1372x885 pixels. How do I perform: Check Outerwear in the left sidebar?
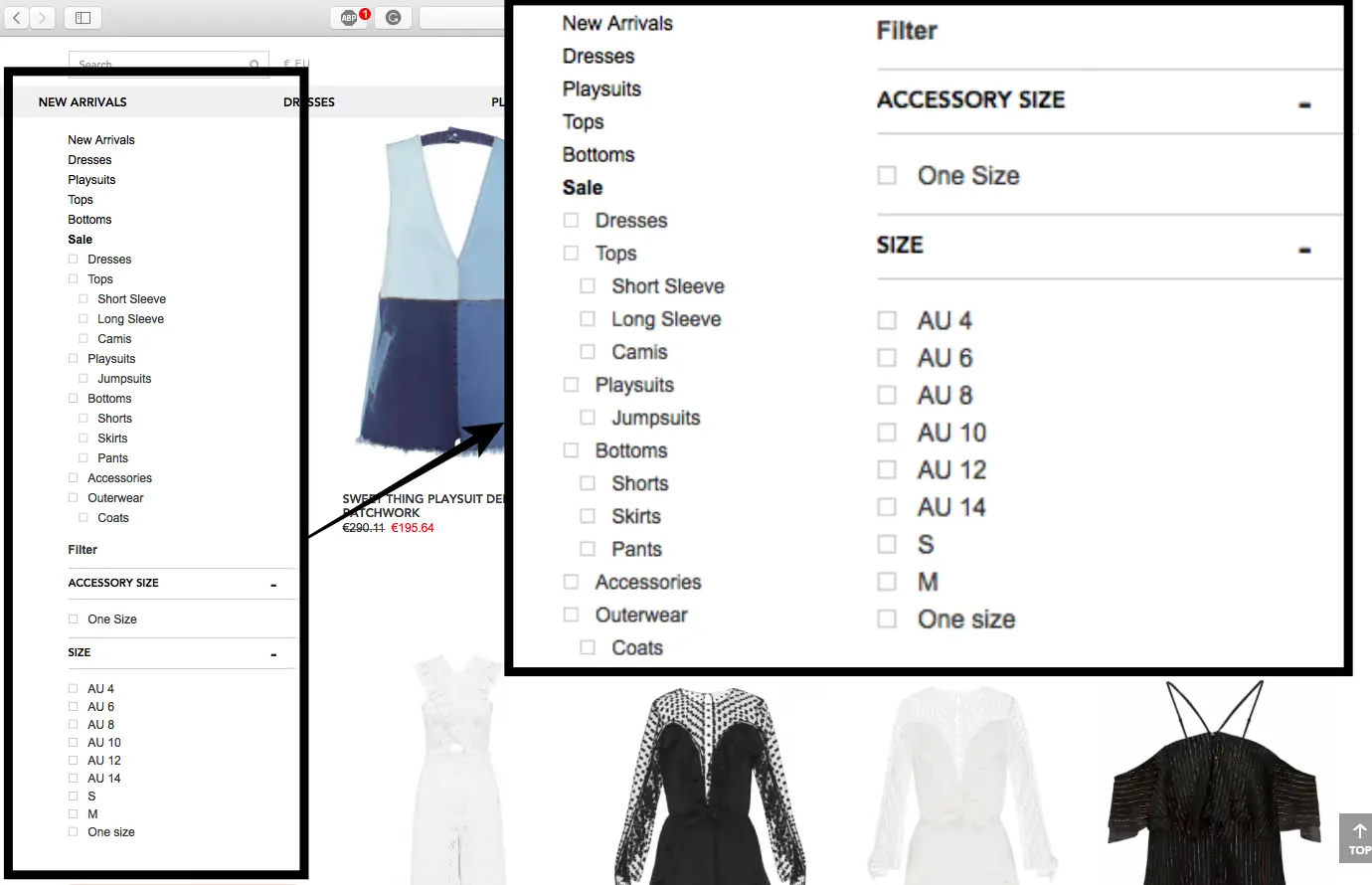(73, 498)
